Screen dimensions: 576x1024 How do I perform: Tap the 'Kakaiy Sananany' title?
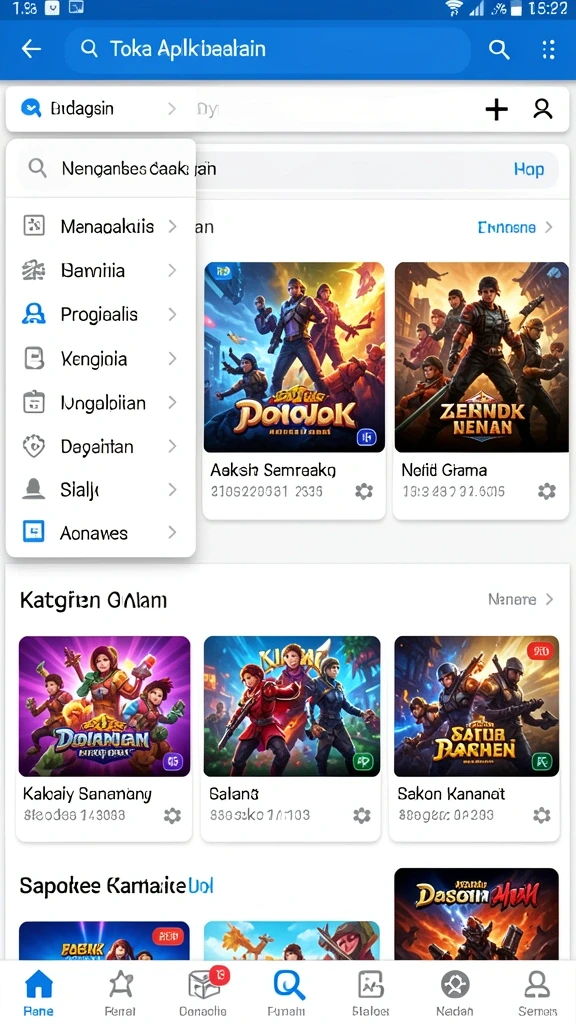click(88, 794)
